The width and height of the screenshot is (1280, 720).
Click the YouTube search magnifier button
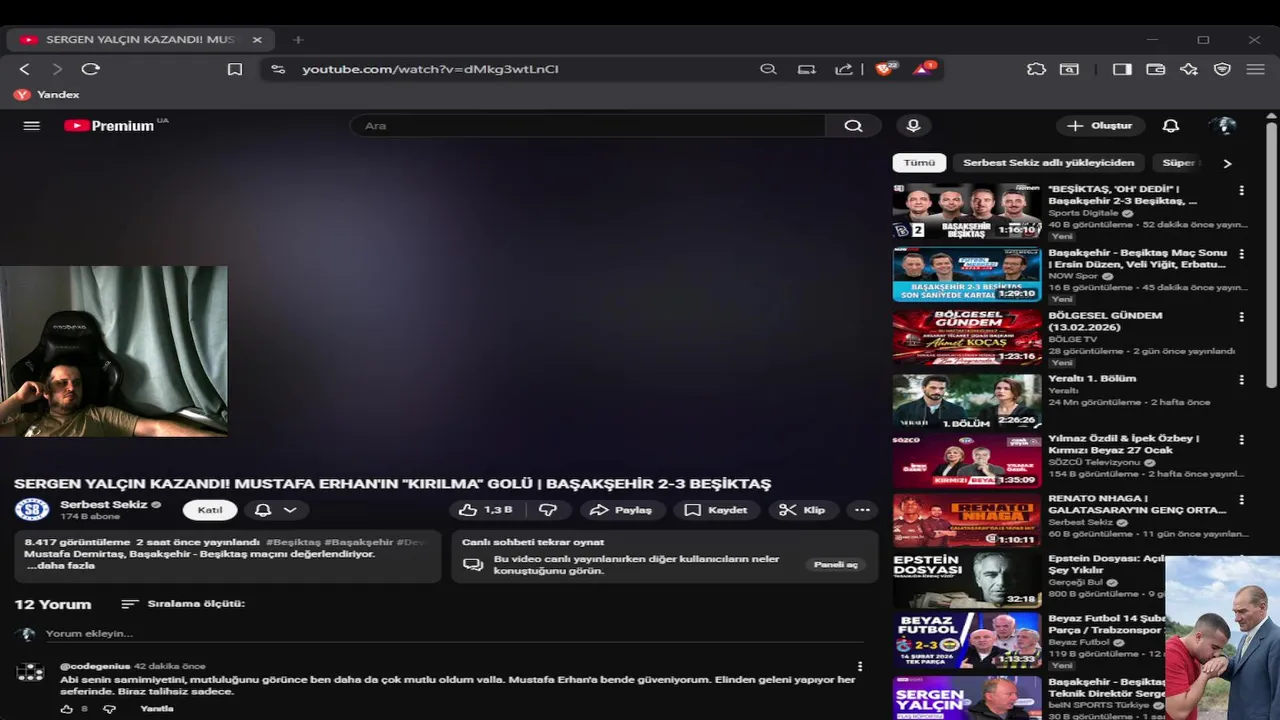pyautogui.click(x=853, y=126)
